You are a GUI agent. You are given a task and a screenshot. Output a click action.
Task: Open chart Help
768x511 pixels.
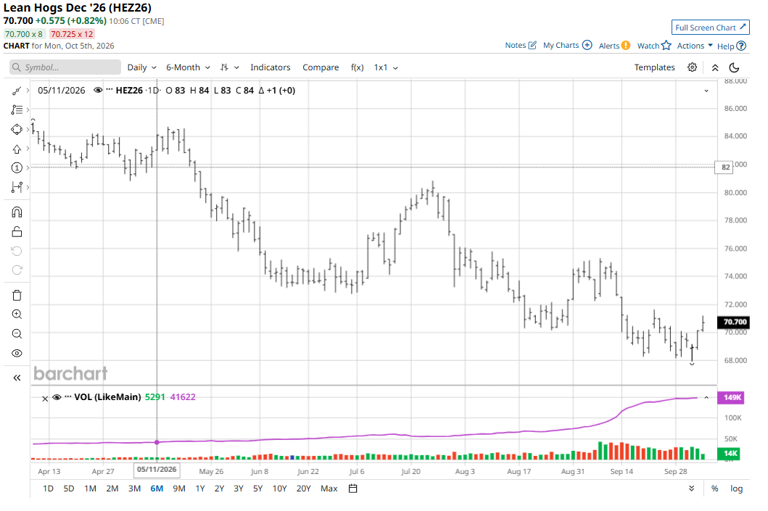731,46
